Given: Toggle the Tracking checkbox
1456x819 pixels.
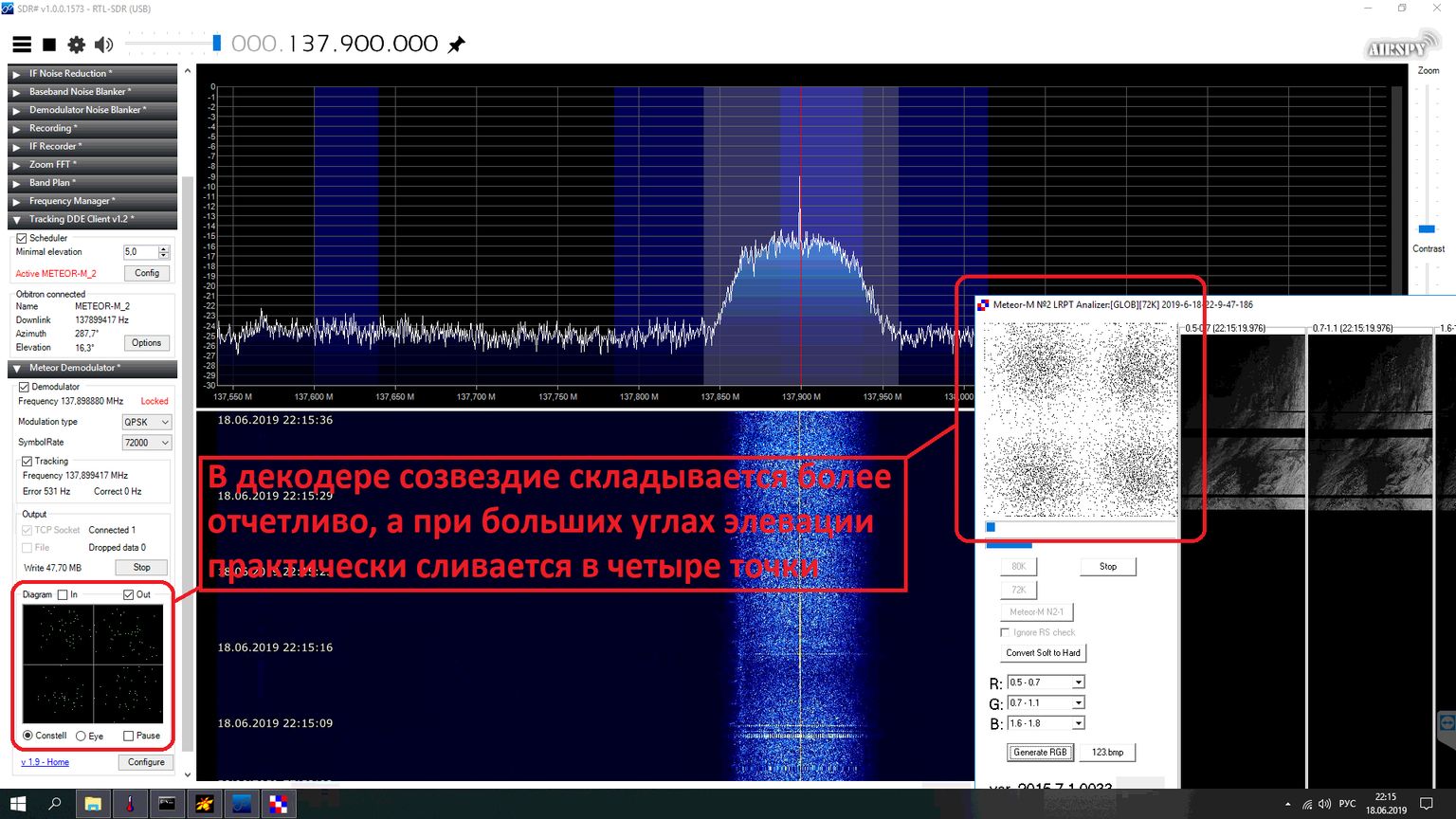Looking at the screenshot, I should coord(27,462).
